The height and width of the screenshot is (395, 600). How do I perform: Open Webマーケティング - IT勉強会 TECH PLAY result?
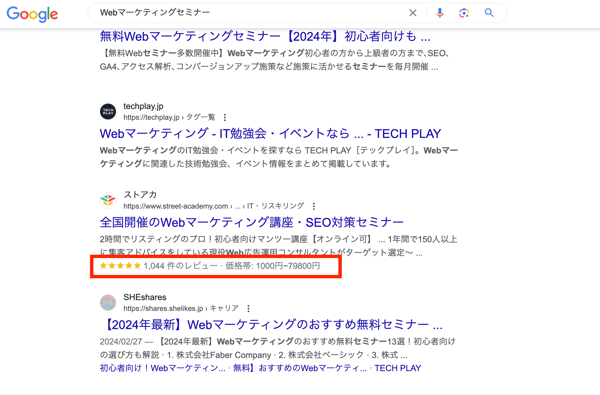(270, 134)
